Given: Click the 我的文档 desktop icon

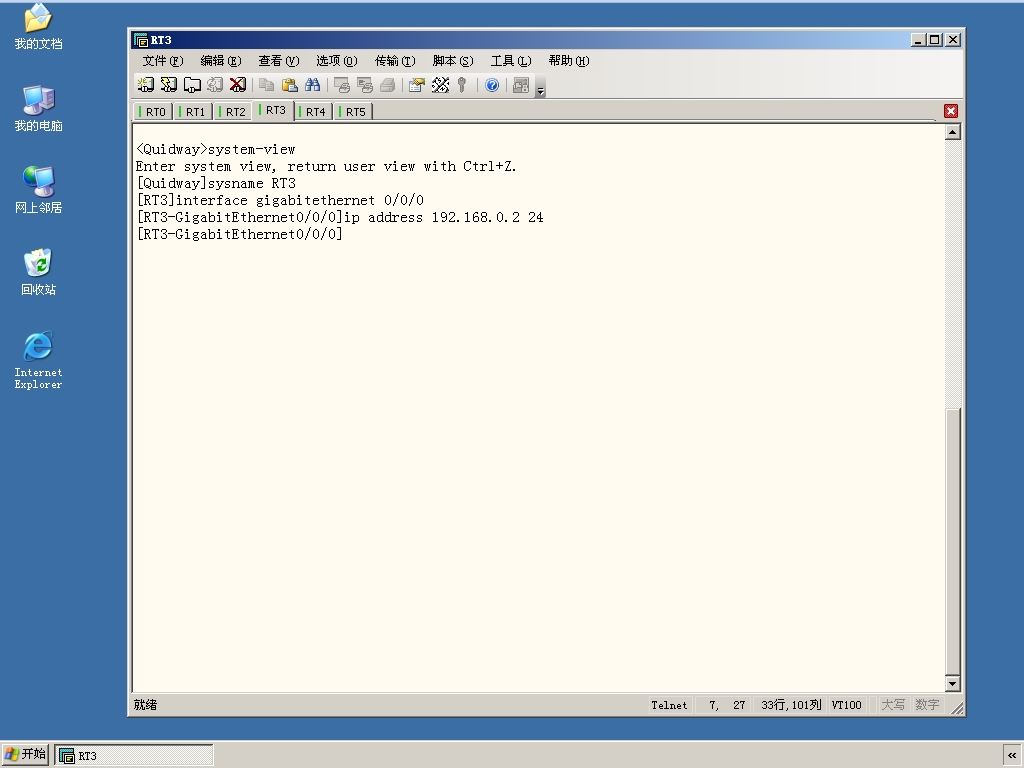Looking at the screenshot, I should 39,27.
